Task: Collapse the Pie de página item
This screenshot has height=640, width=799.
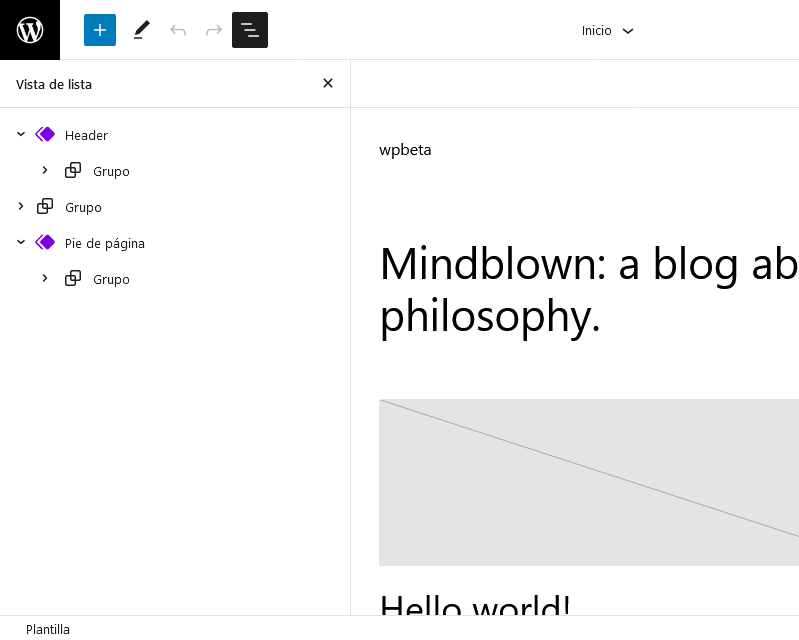Action: pos(21,243)
